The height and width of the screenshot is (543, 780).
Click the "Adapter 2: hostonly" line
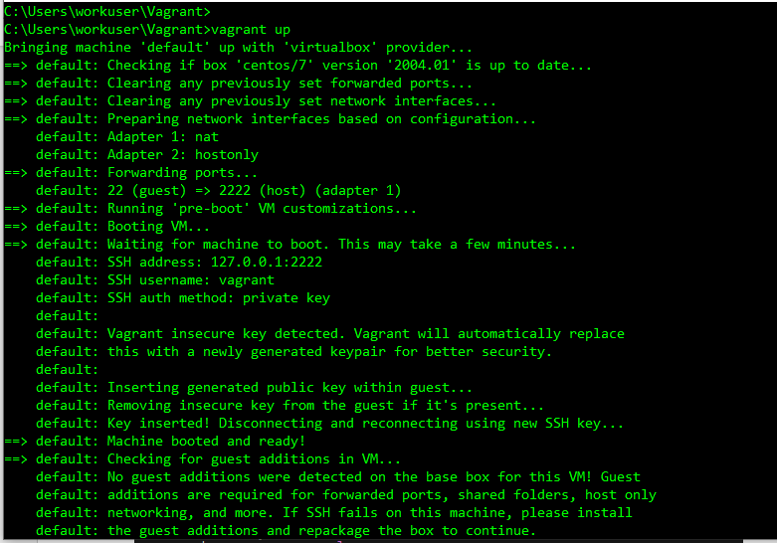(183, 155)
